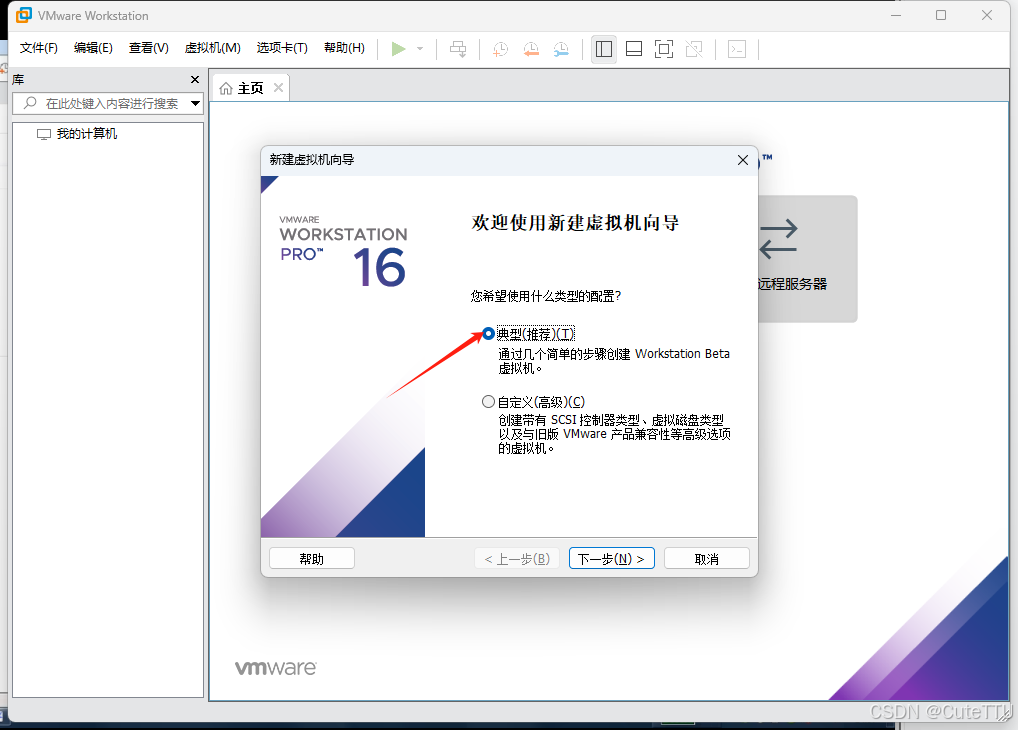This screenshot has width=1018, height=730.
Task: Click the console view toolbar icon
Action: [737, 49]
